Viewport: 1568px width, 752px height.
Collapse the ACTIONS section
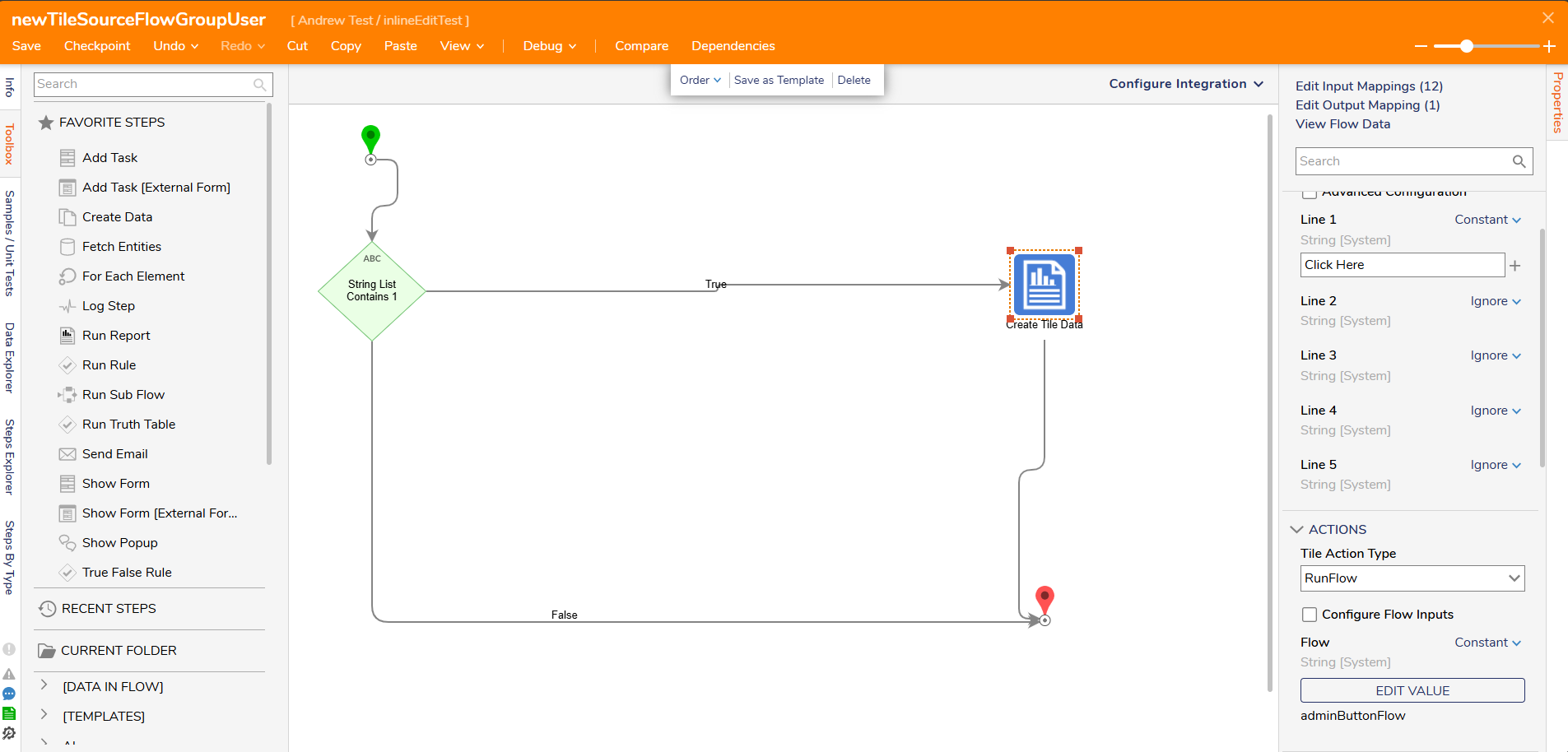pos(1297,530)
